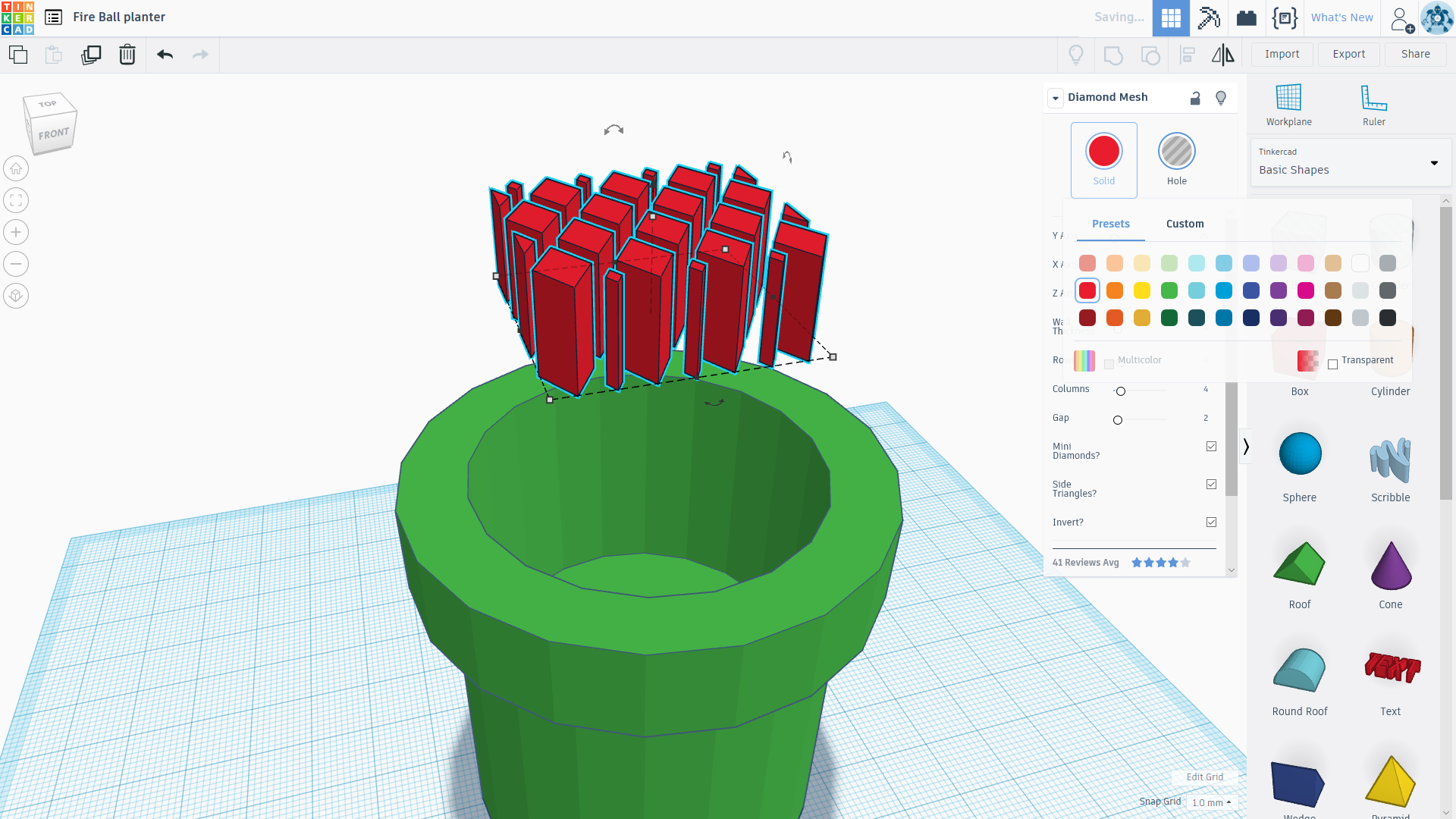
Task: Invite people with add-user icon
Action: click(x=1402, y=19)
